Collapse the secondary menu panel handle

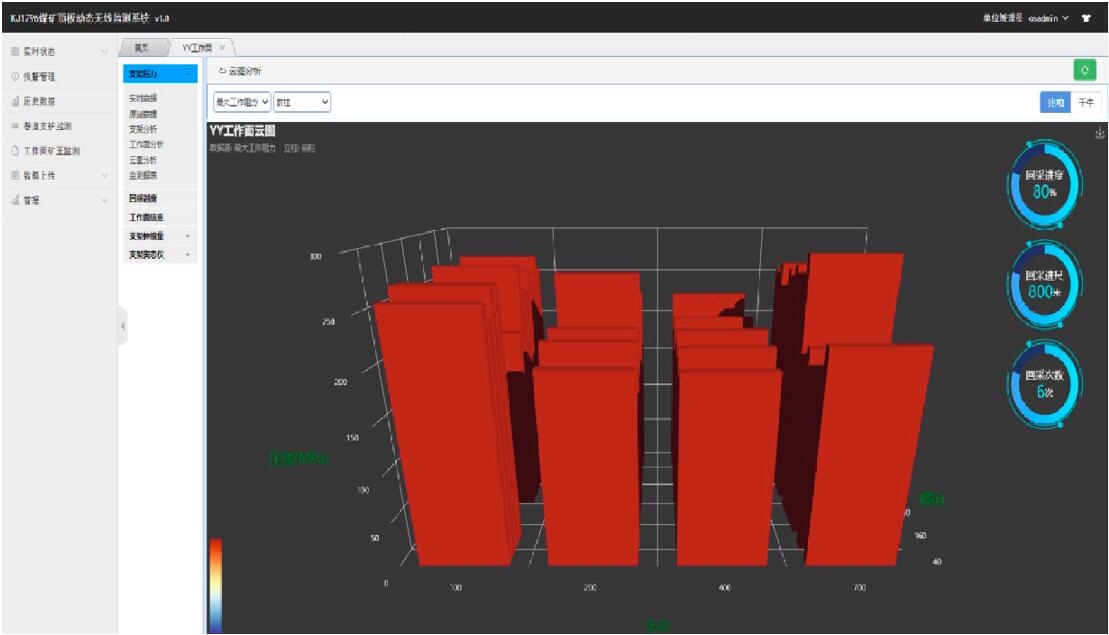pyautogui.click(x=123, y=326)
